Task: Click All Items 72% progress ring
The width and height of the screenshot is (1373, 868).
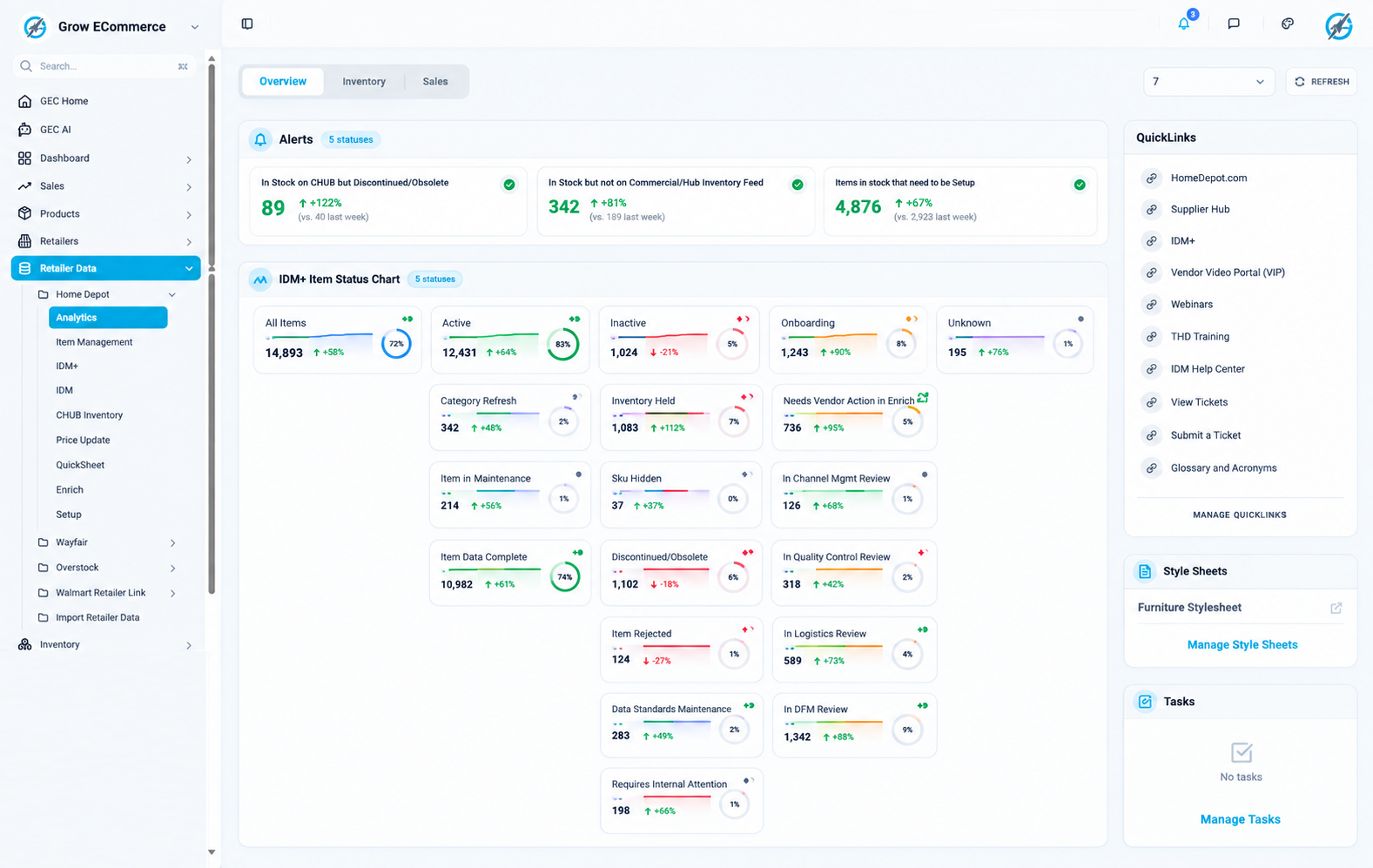Action: (396, 344)
